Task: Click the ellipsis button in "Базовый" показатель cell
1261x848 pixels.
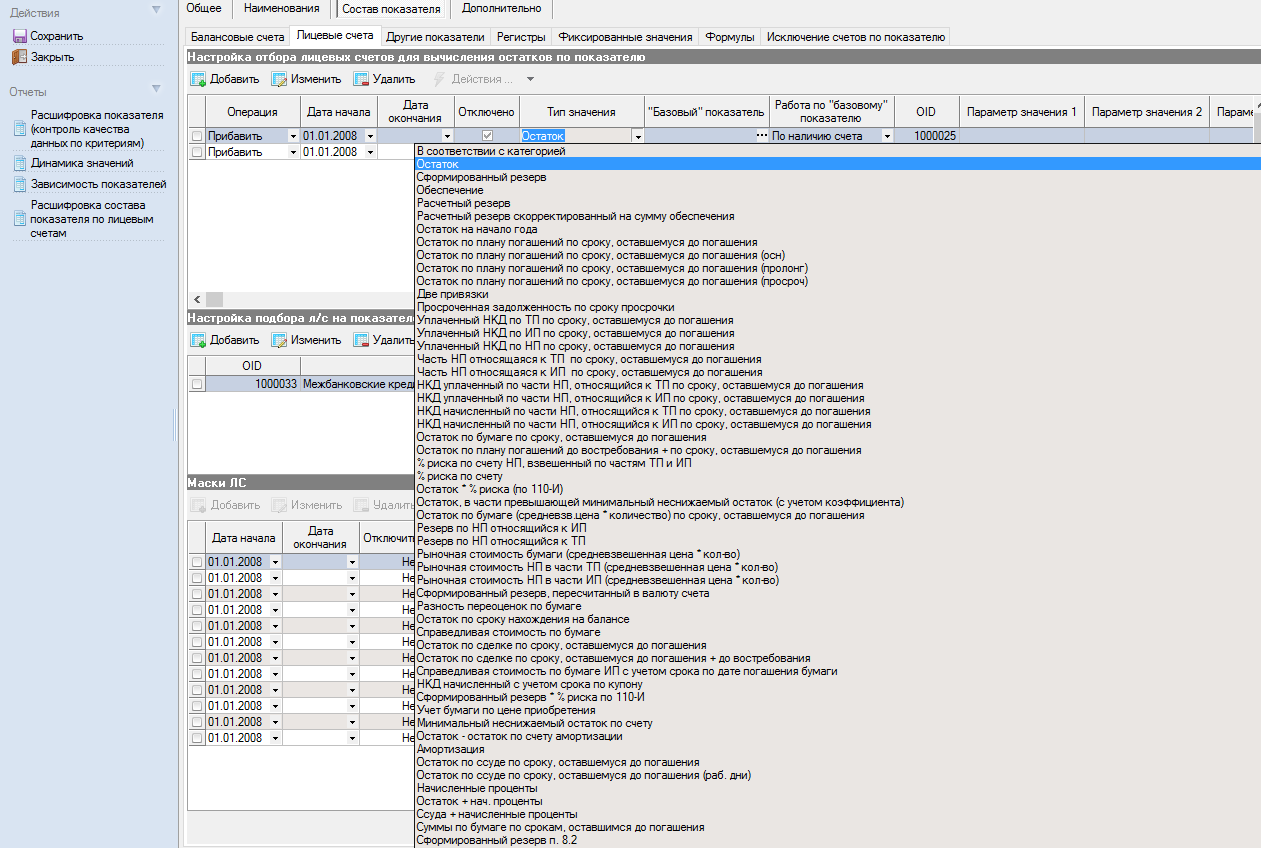Action: [x=761, y=135]
